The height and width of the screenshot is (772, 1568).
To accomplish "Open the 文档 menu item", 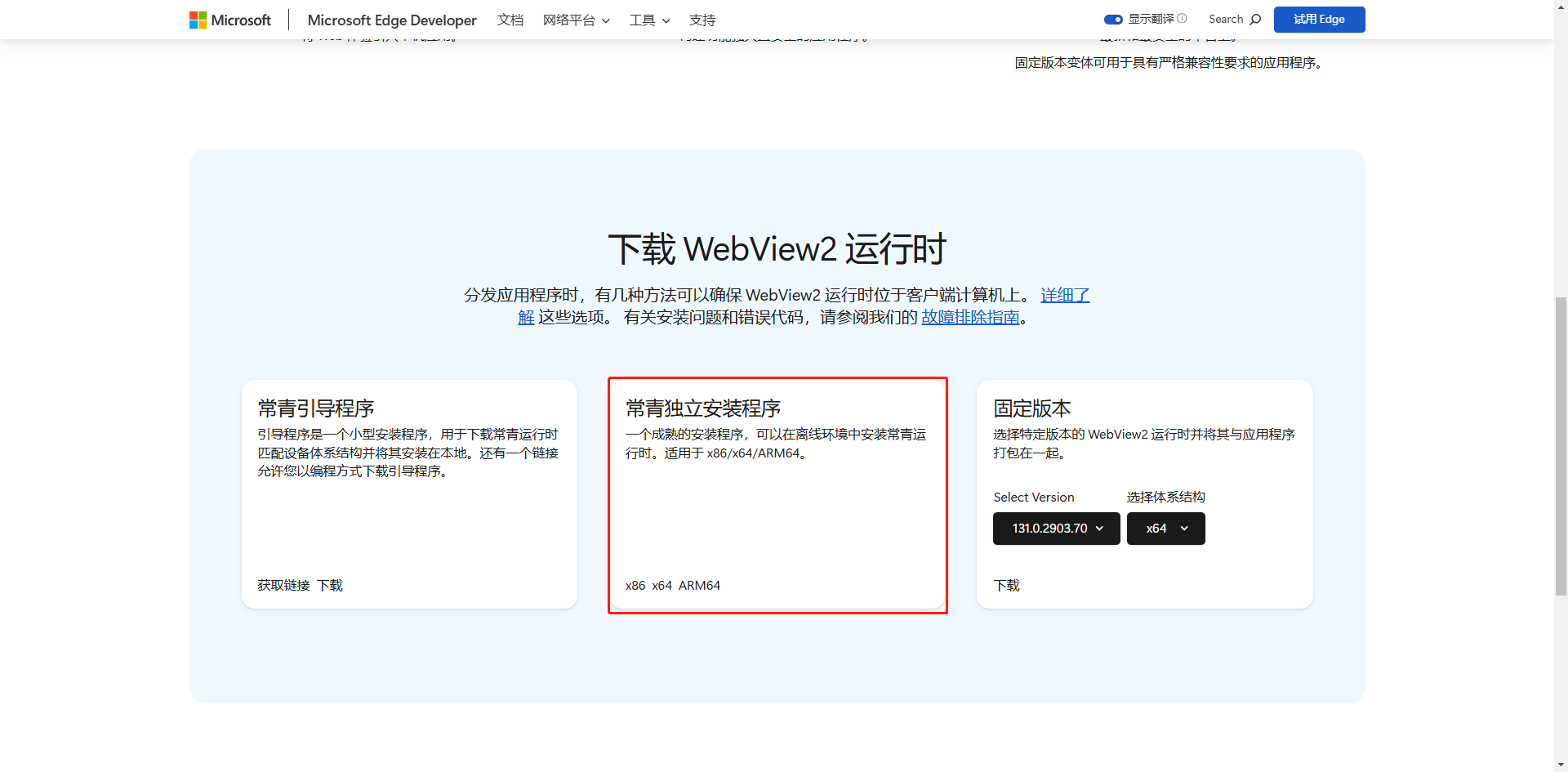I will (x=510, y=20).
